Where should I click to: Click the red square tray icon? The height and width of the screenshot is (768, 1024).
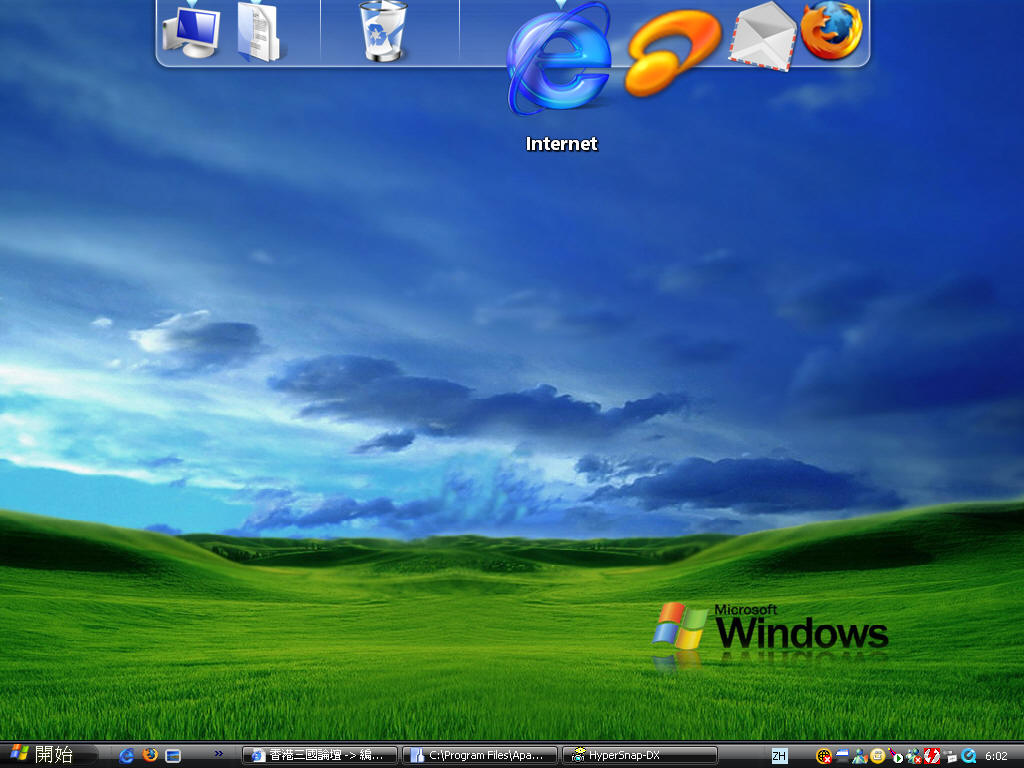click(931, 756)
